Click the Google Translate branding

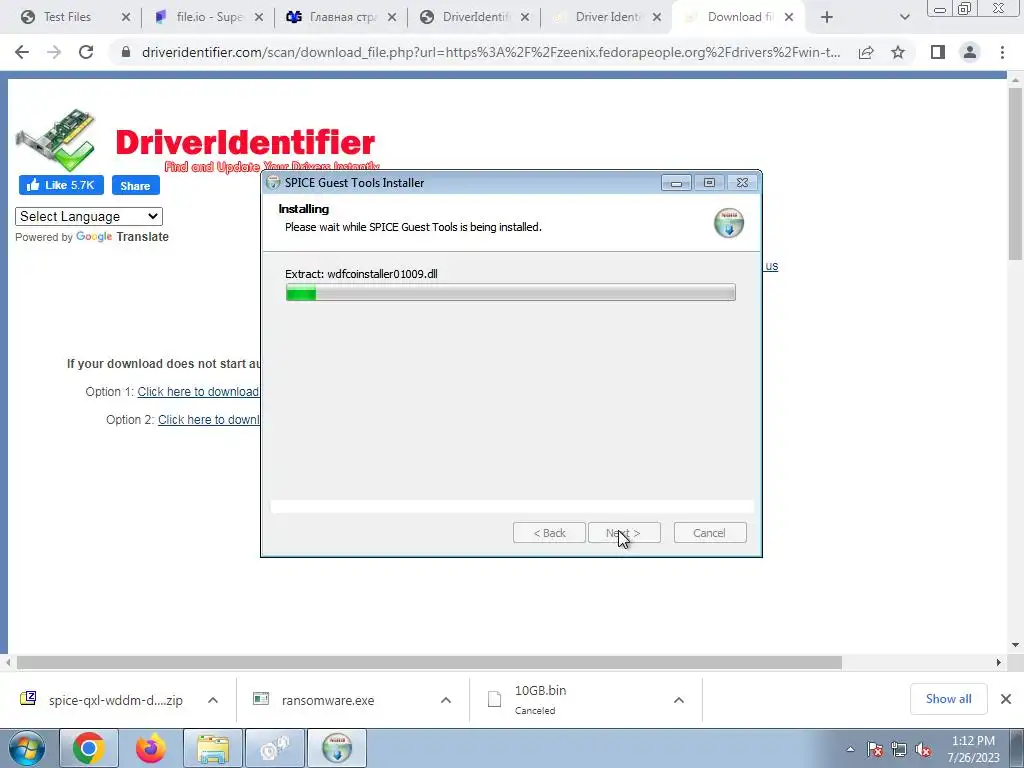click(x=122, y=236)
